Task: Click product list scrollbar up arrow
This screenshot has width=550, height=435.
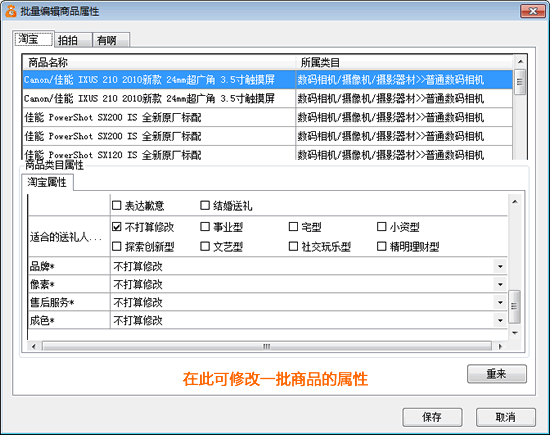Action: (x=520, y=62)
